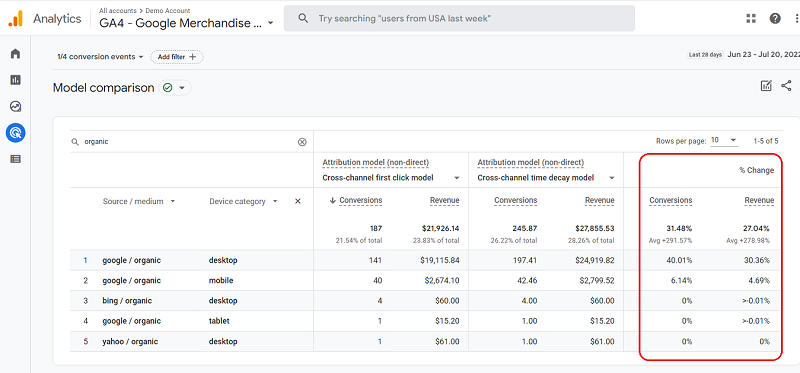The height and width of the screenshot is (373, 800).
Task: Open the date range Jun 23 - Jul 20
Action: 763,55
